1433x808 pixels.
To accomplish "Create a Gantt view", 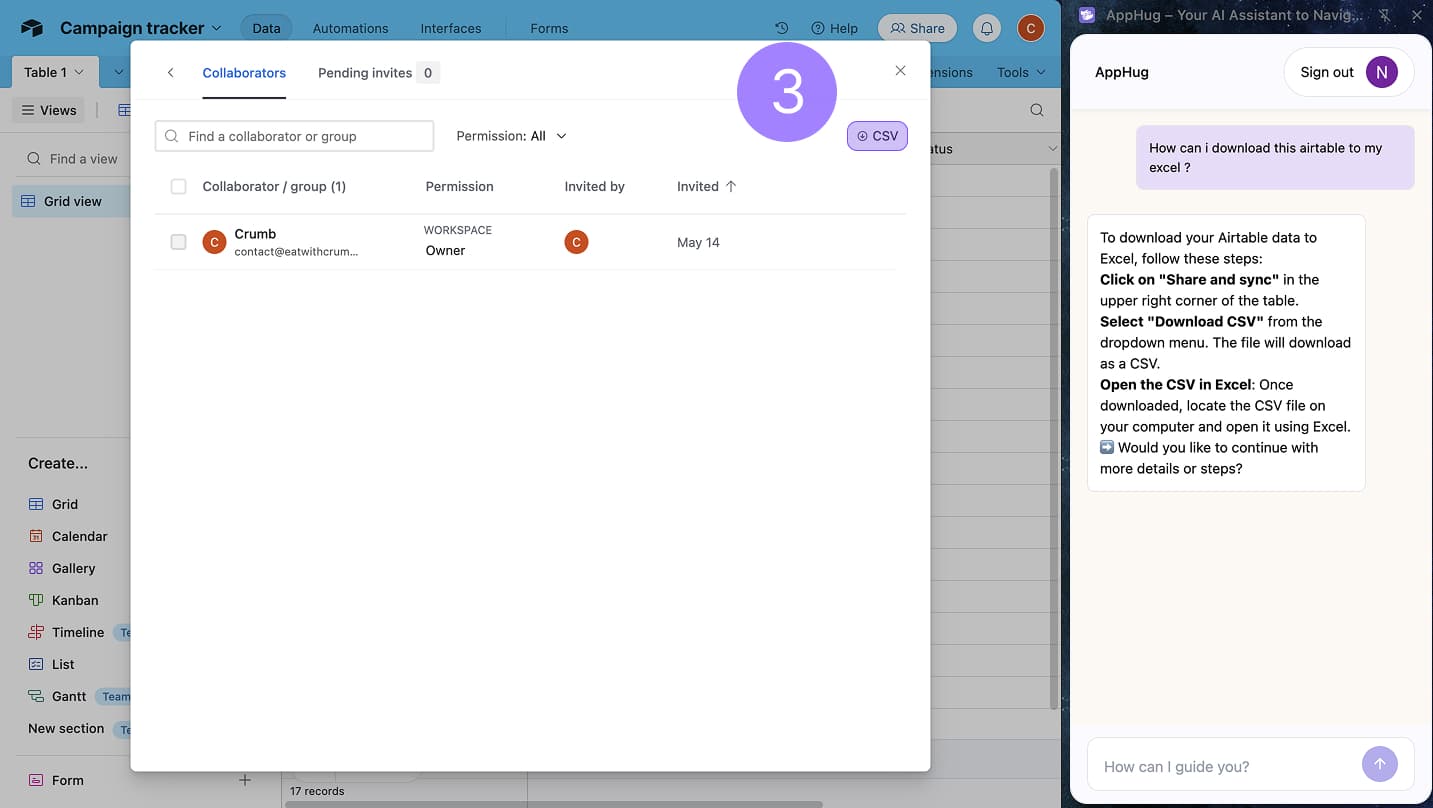I will [58, 696].
